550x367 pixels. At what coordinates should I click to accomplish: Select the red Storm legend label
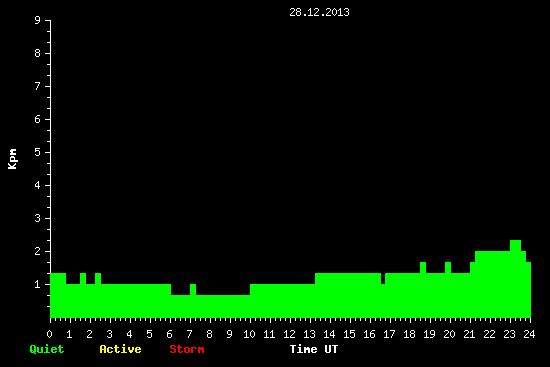(187, 349)
